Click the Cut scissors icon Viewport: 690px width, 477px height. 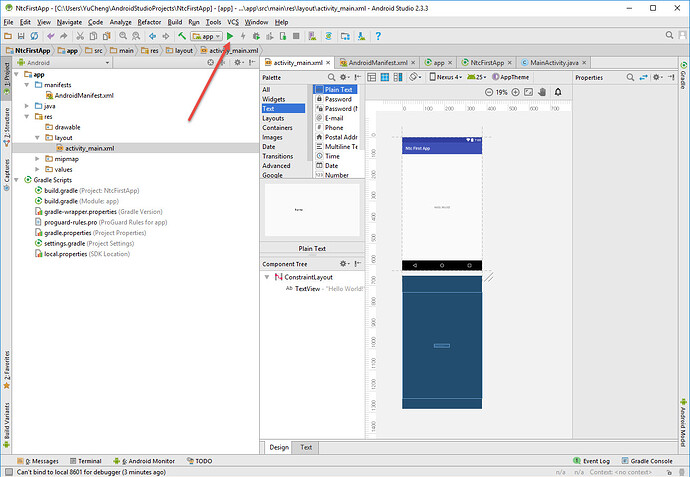(80, 36)
